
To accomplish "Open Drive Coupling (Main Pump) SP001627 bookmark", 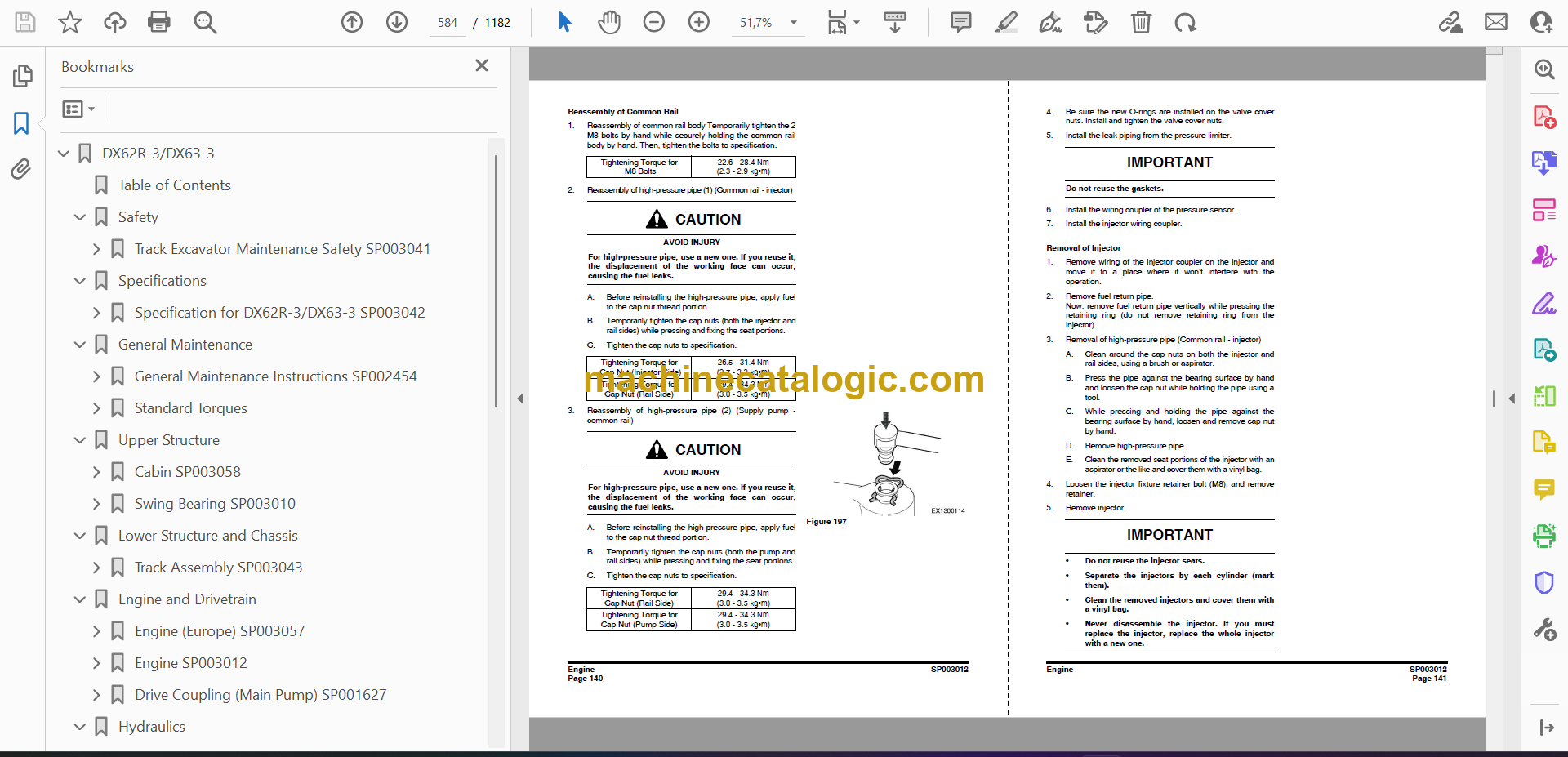I will tap(260, 695).
